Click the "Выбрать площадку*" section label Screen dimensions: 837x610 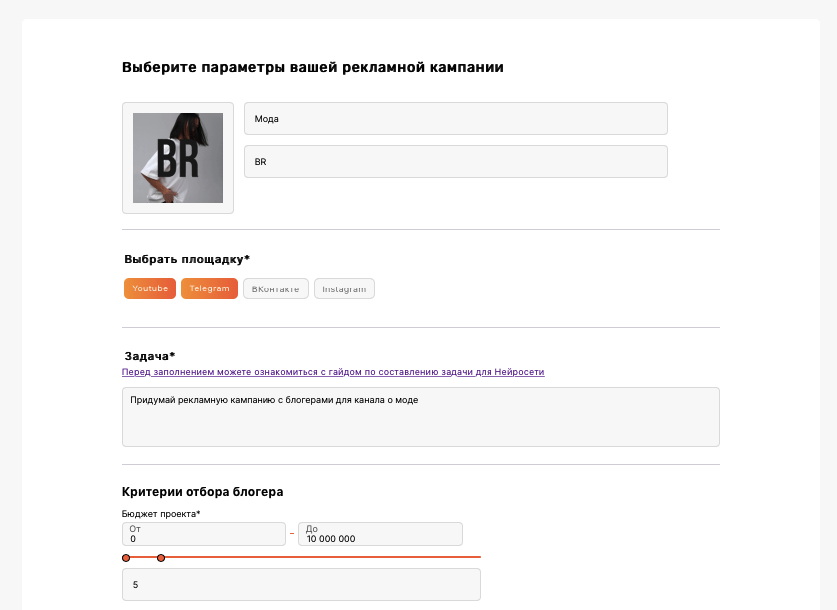187,259
